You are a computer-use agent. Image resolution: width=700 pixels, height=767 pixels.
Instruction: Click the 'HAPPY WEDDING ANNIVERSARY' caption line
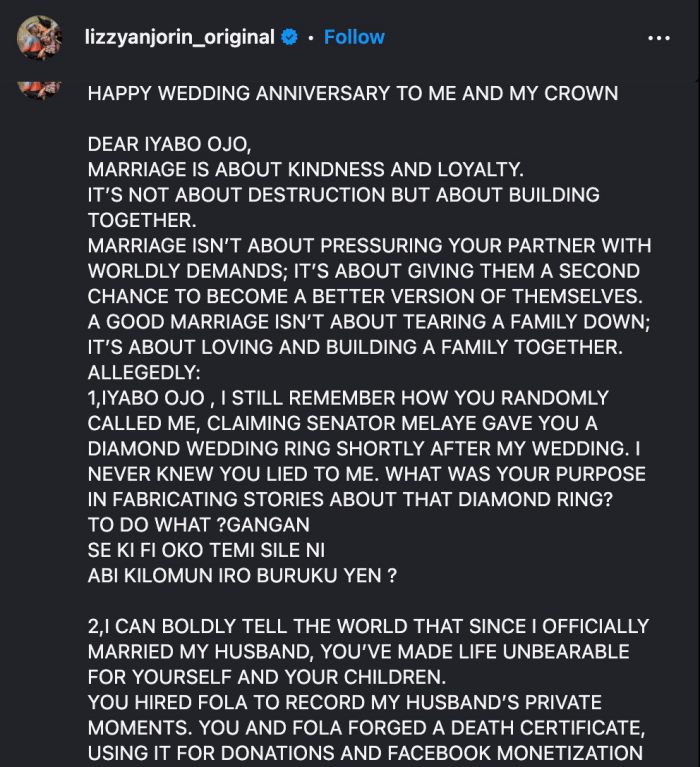coord(352,93)
